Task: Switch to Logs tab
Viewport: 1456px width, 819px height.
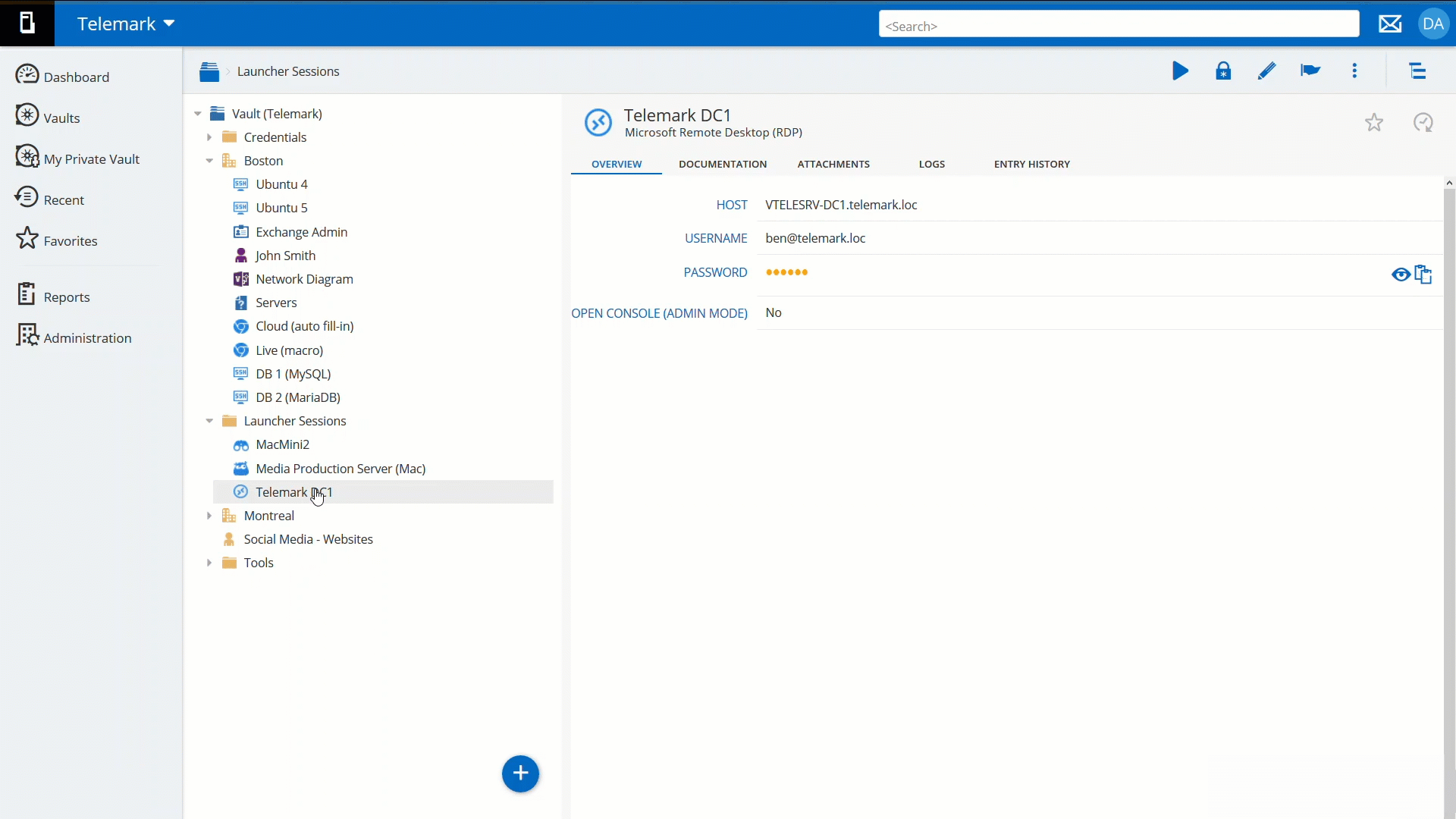Action: (932, 164)
